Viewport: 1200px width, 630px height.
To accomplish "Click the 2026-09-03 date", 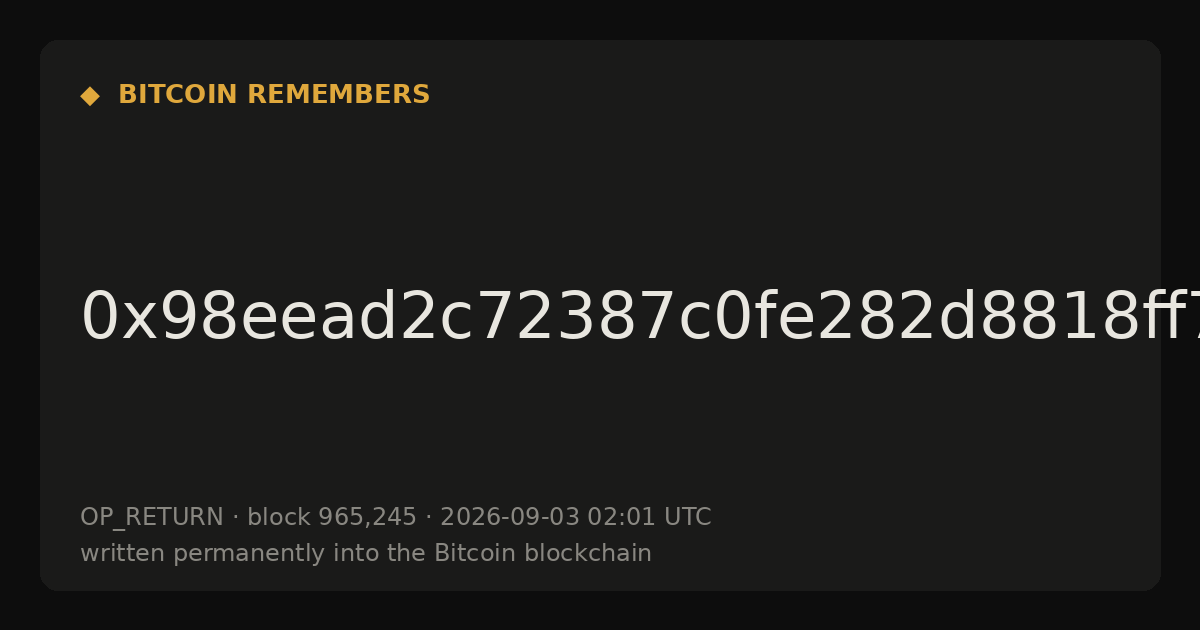I will 510,517.
